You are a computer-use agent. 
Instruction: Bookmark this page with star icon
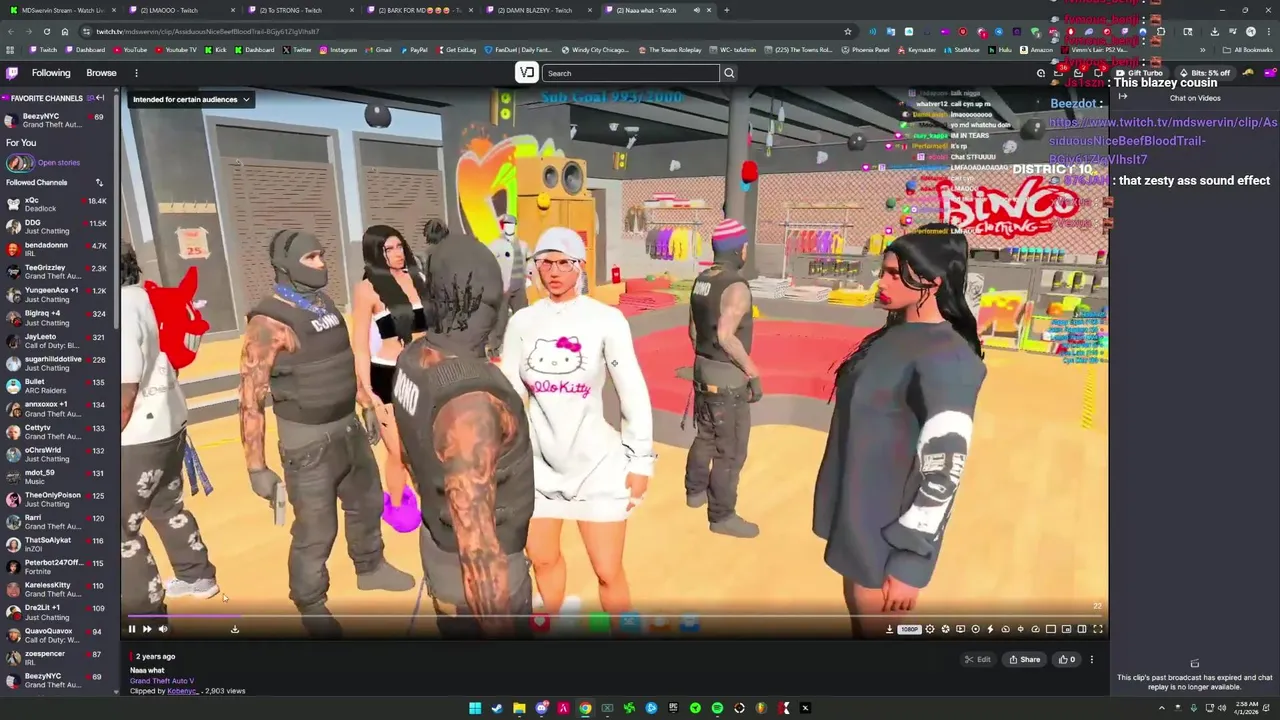(x=848, y=31)
